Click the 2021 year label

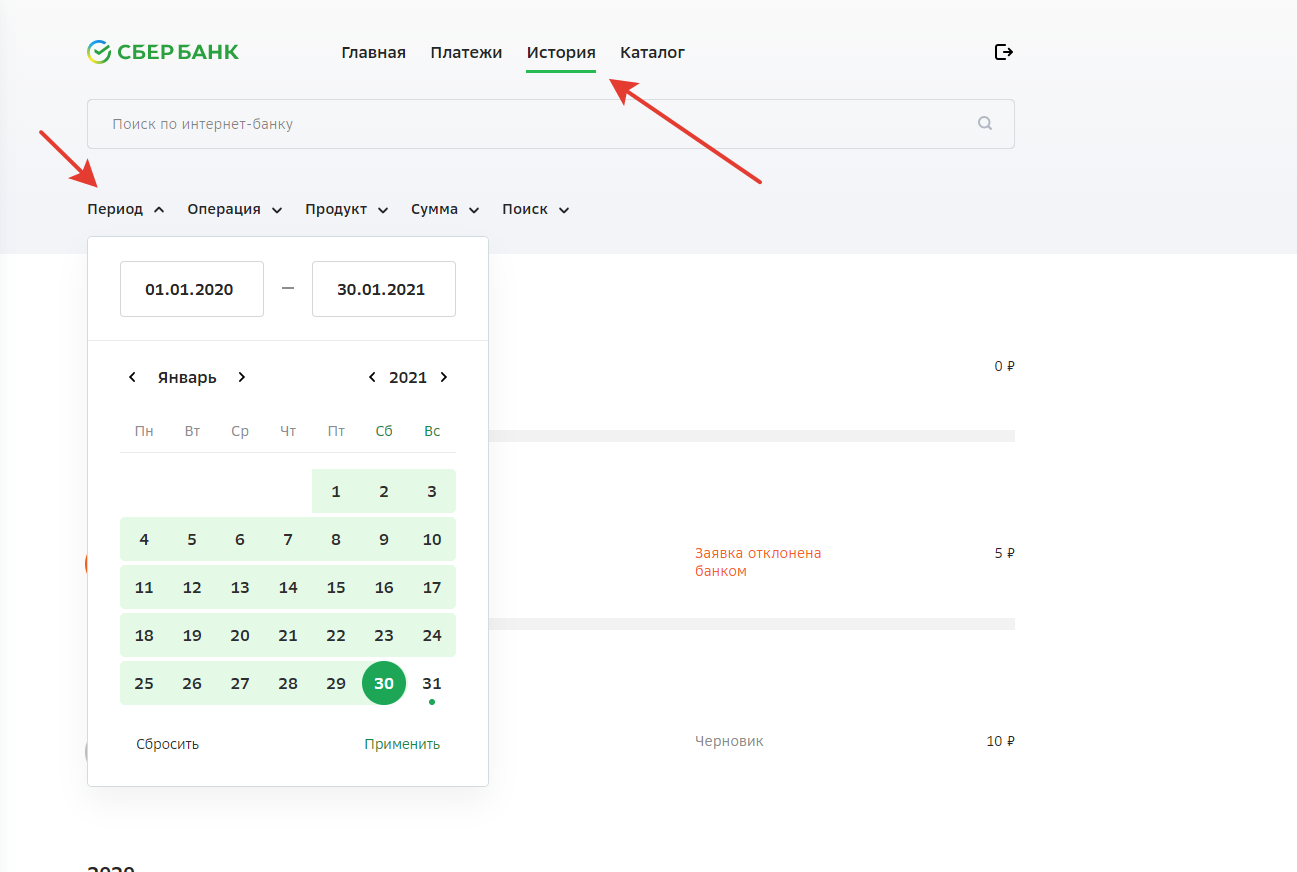pyautogui.click(x=408, y=377)
